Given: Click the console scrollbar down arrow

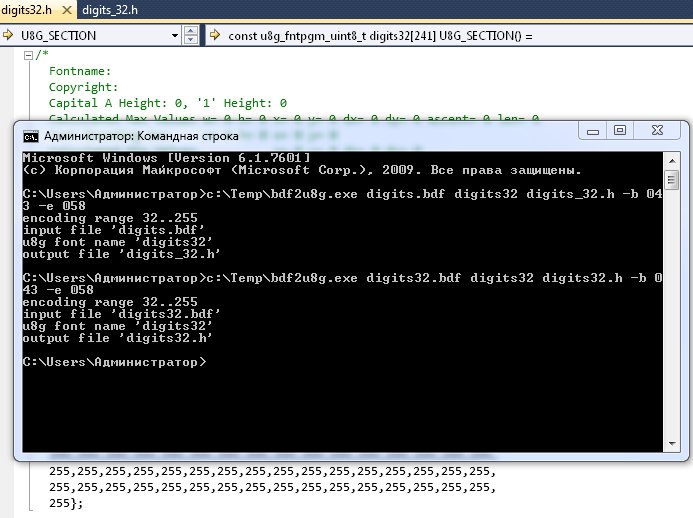Looking at the screenshot, I should click(x=672, y=445).
